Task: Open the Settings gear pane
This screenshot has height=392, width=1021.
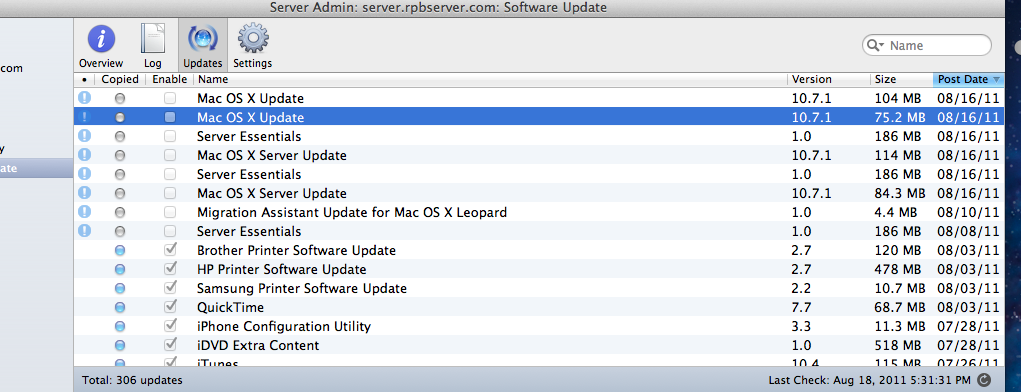Action: (x=253, y=46)
